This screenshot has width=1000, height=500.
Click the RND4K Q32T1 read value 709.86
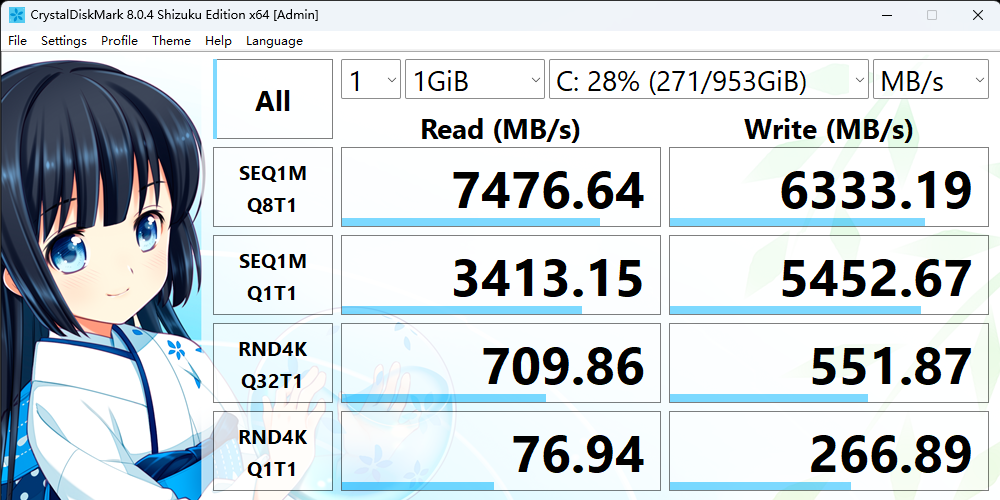(x=501, y=363)
